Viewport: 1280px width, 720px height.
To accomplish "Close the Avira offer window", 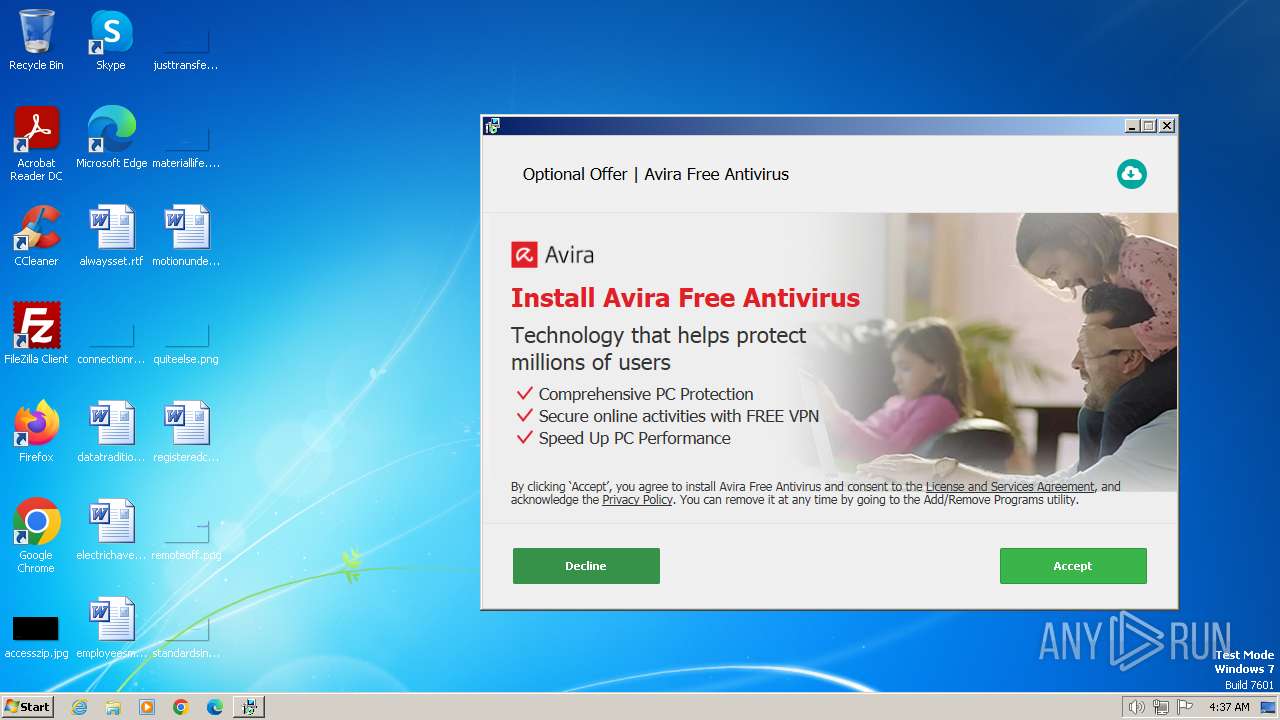I will point(1167,126).
